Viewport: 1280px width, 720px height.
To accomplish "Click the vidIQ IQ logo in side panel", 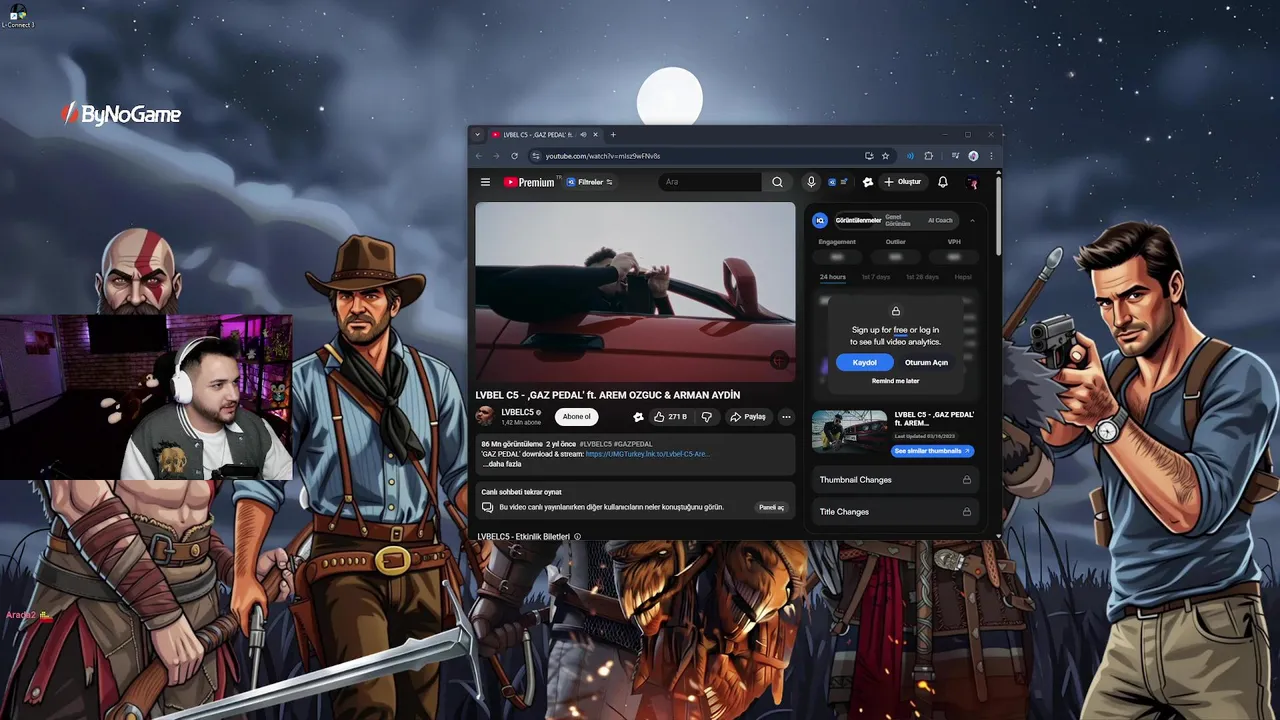I will pos(820,221).
